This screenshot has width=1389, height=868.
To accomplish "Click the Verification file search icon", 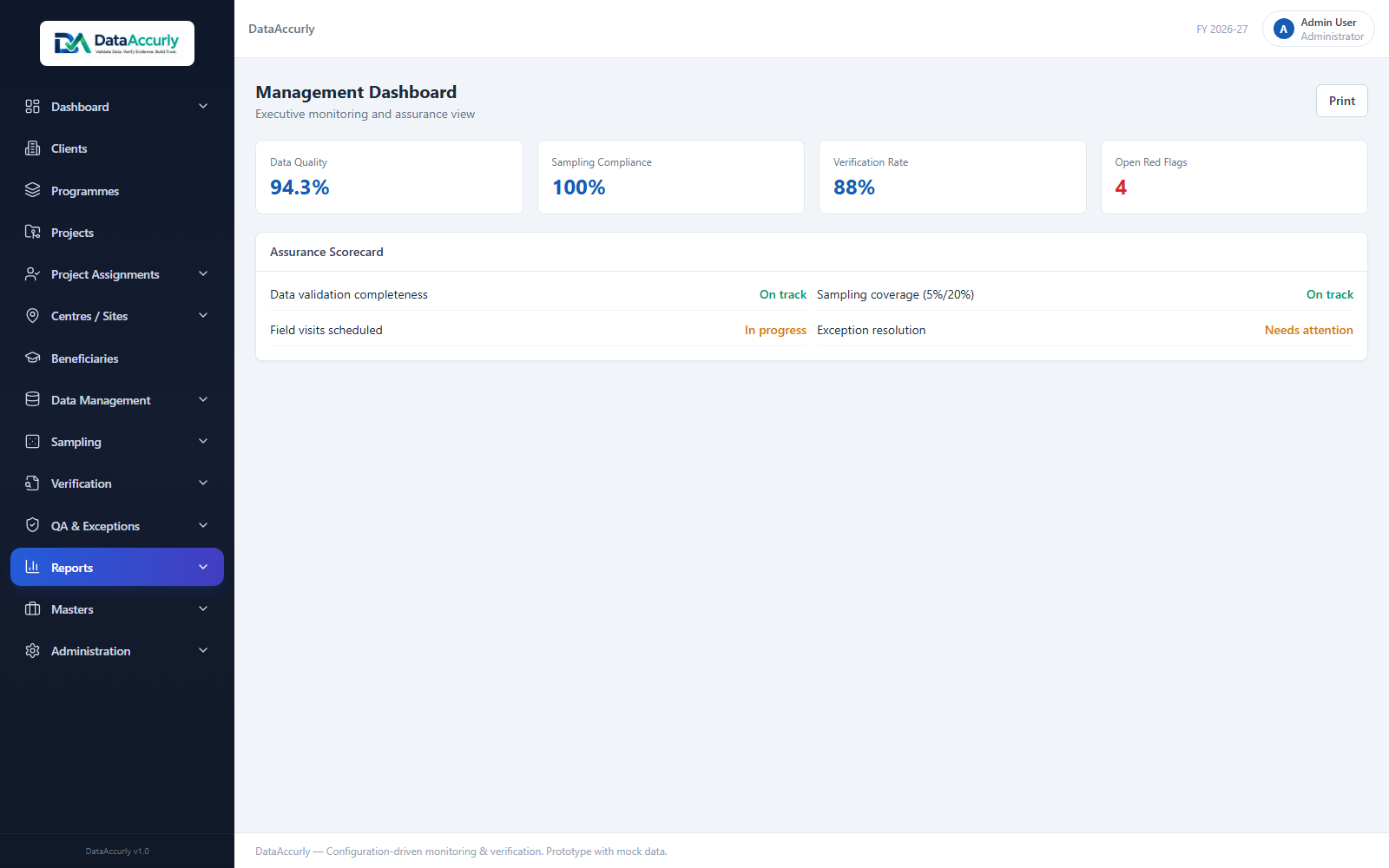I will point(32,483).
